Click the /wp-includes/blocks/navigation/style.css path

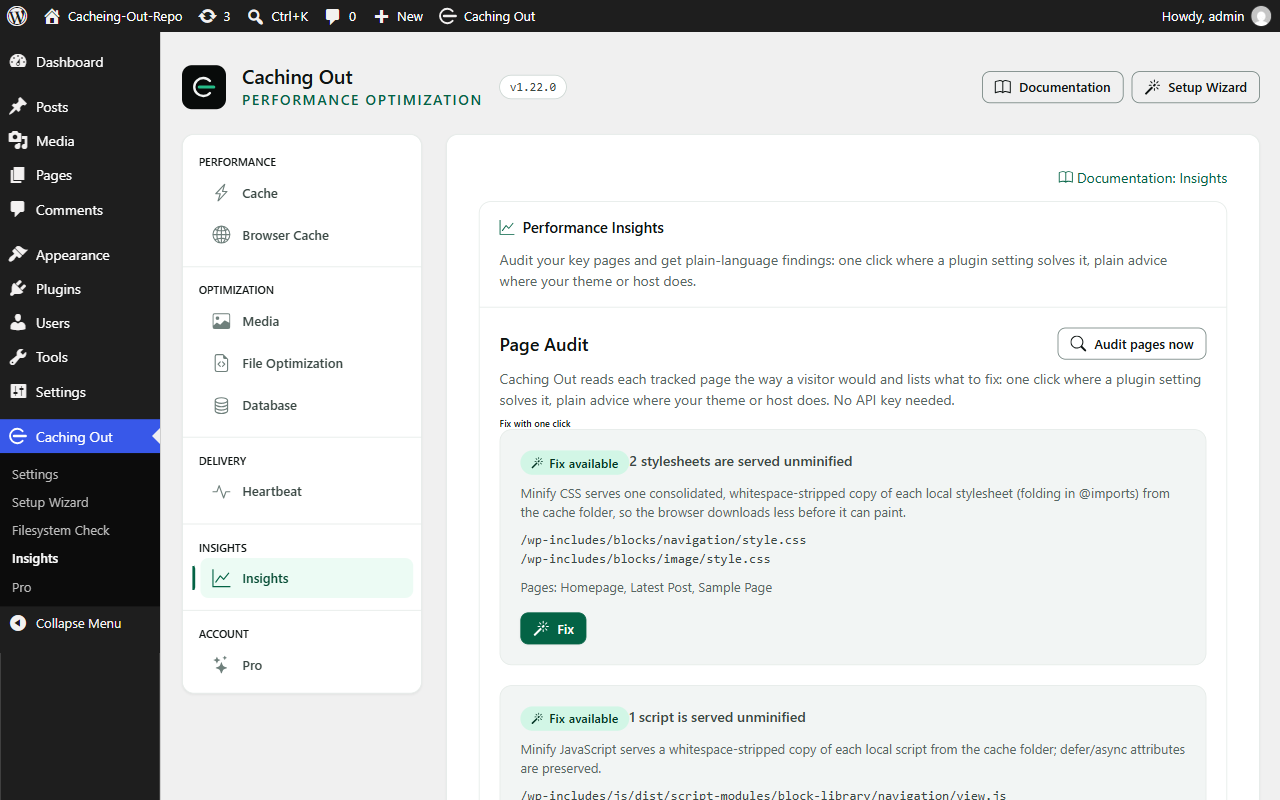[x=663, y=540]
